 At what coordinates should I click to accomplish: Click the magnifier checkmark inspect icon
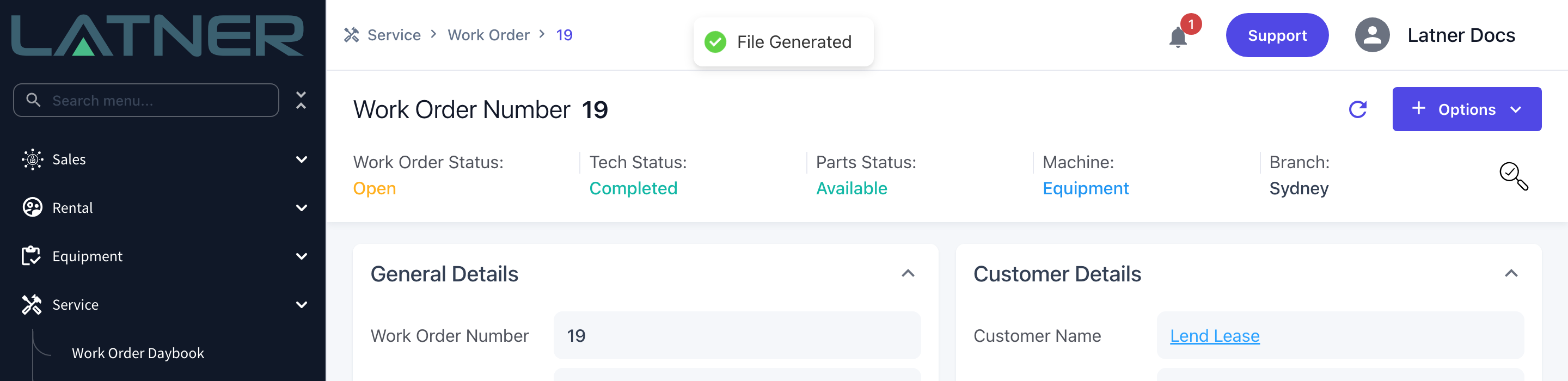click(x=1513, y=176)
